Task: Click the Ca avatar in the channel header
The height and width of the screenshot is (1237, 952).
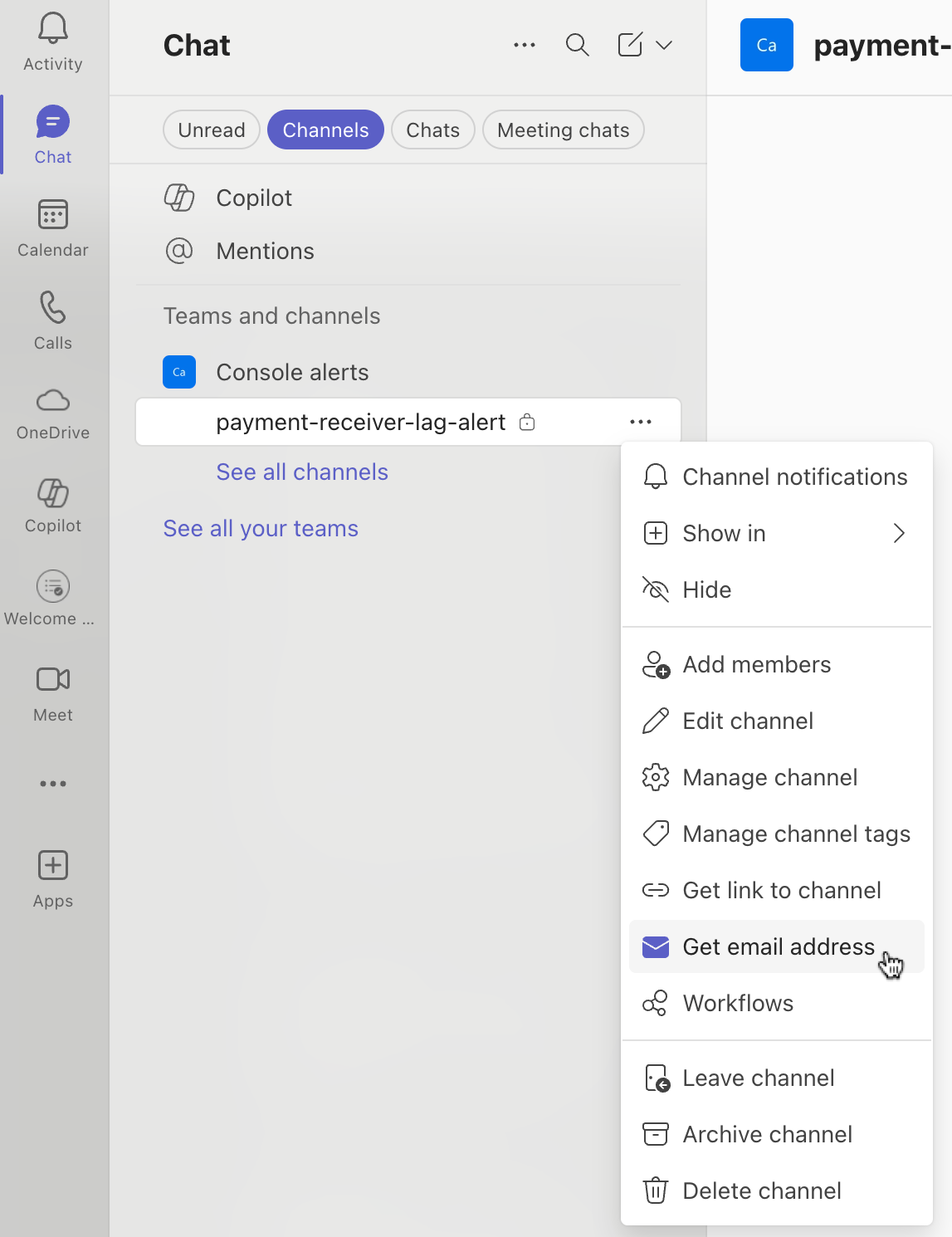Action: point(767,45)
